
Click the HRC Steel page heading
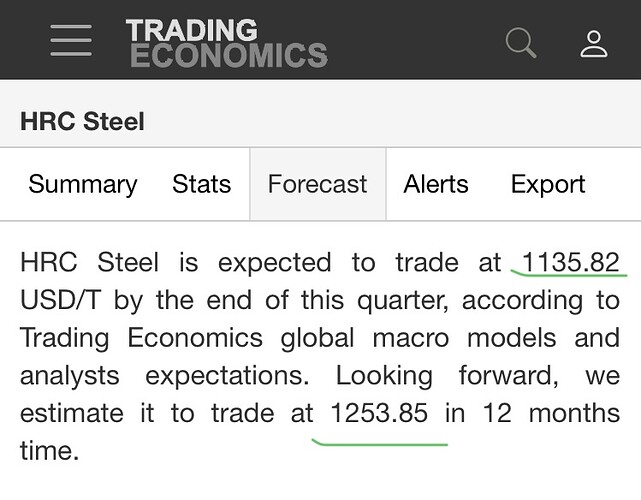83,123
